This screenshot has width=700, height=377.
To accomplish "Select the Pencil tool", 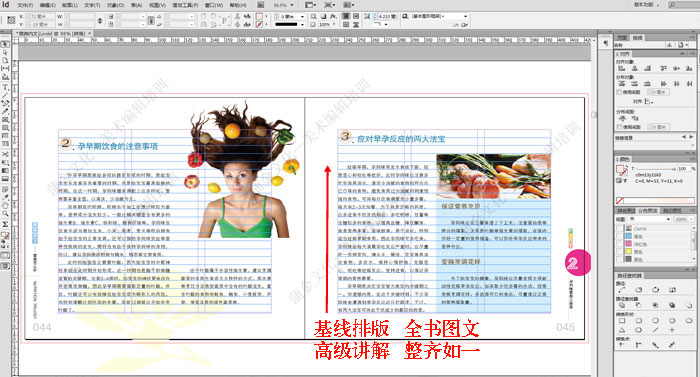I will point(5,111).
